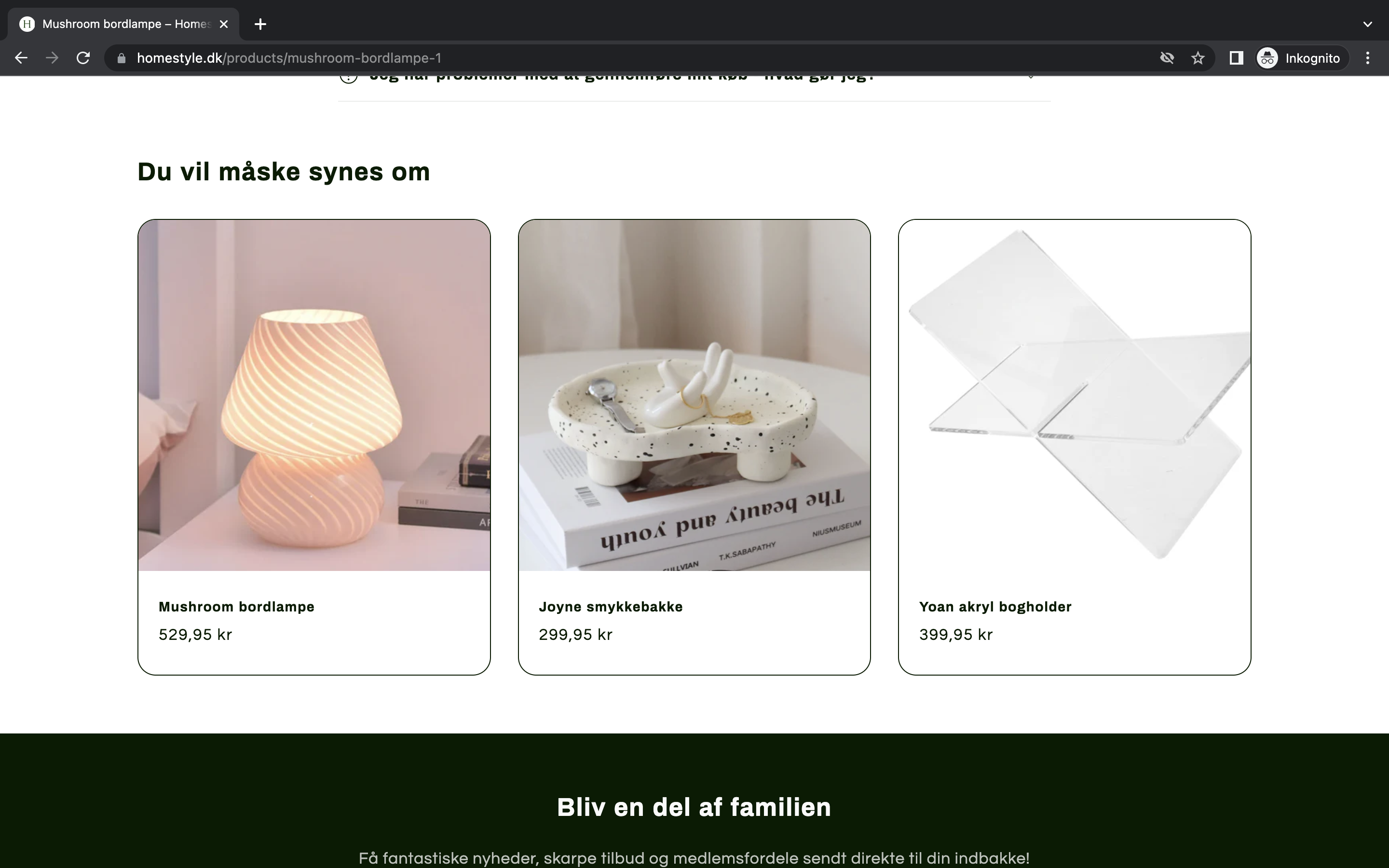This screenshot has width=1389, height=868.
Task: Open a new tab with the plus button
Action: point(260,24)
